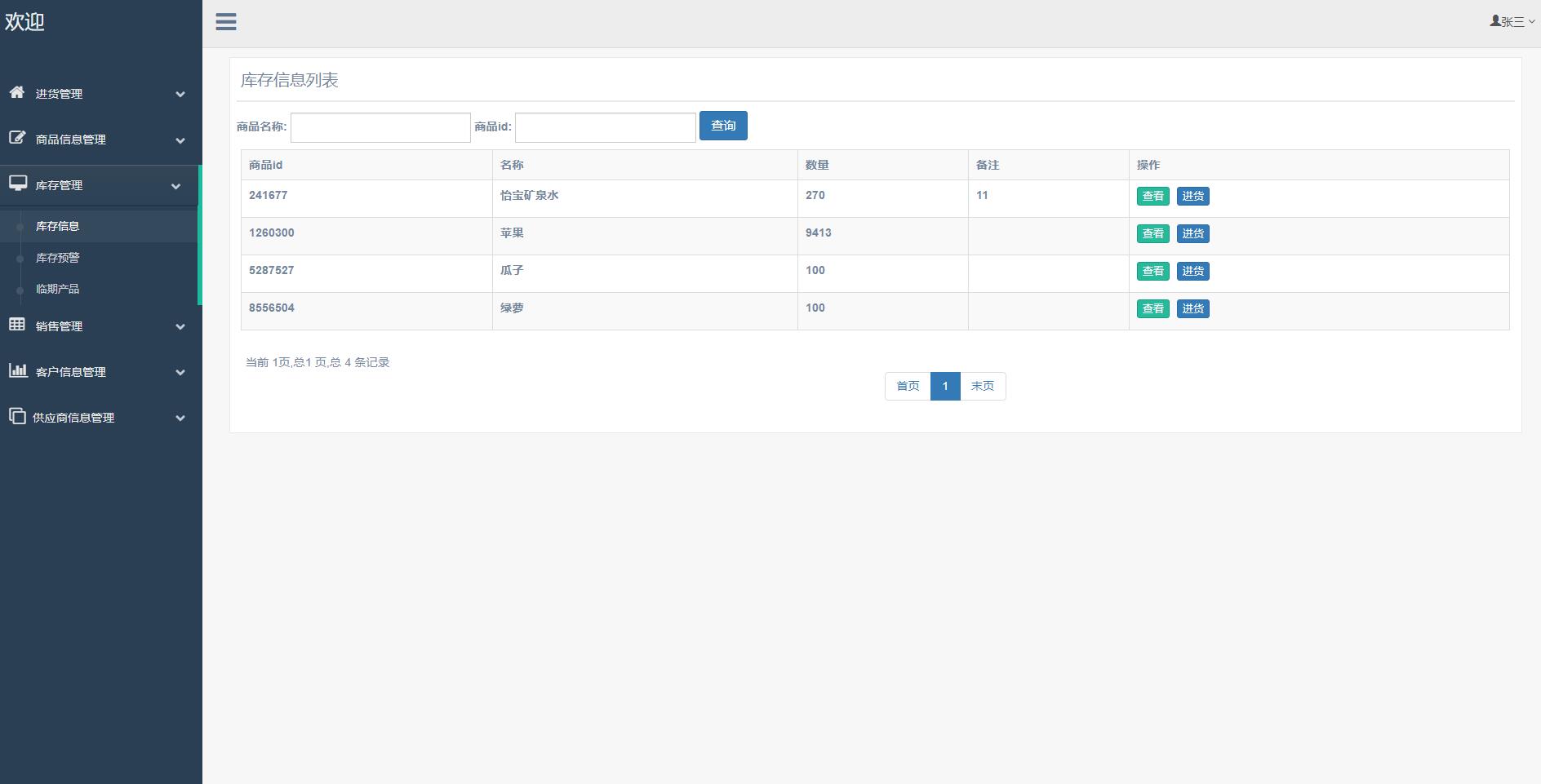This screenshot has width=1541, height=784.
Task: Click the 欢迎 title in sidebar
Action: coord(24,22)
